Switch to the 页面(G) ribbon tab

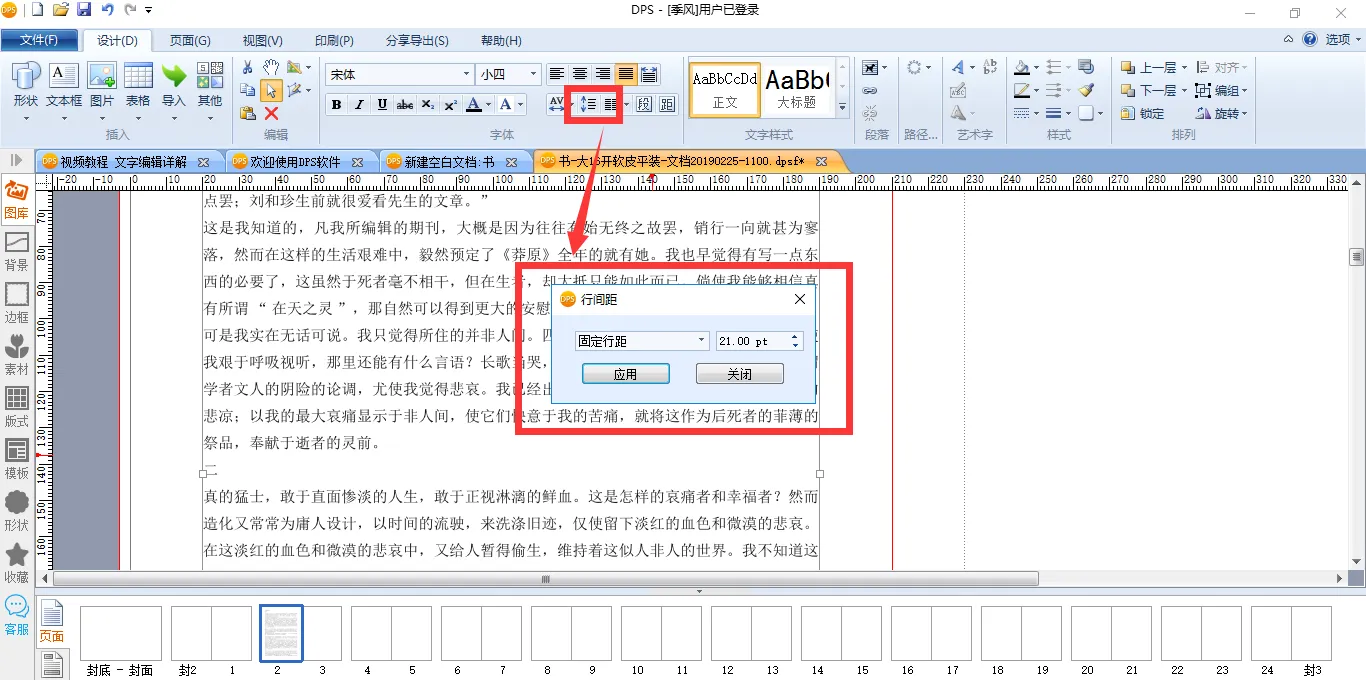pyautogui.click(x=190, y=40)
